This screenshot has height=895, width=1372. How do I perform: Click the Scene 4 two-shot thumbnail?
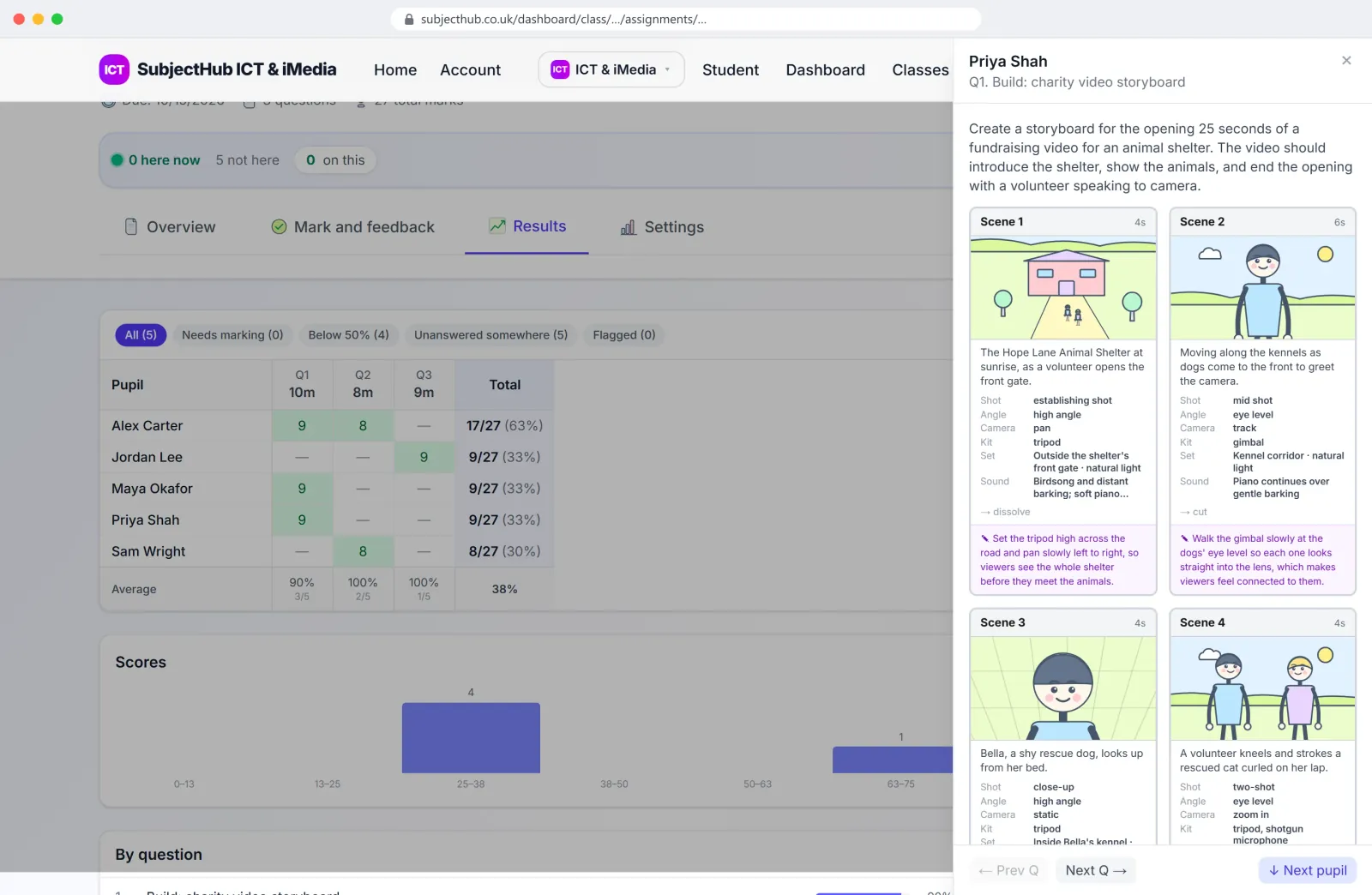point(1262,688)
